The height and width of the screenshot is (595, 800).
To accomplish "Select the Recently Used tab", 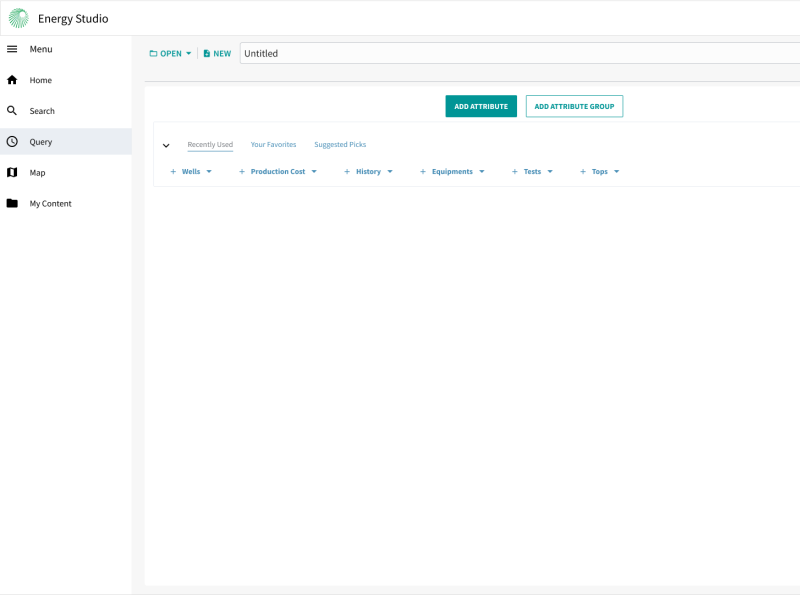I will [x=209, y=144].
